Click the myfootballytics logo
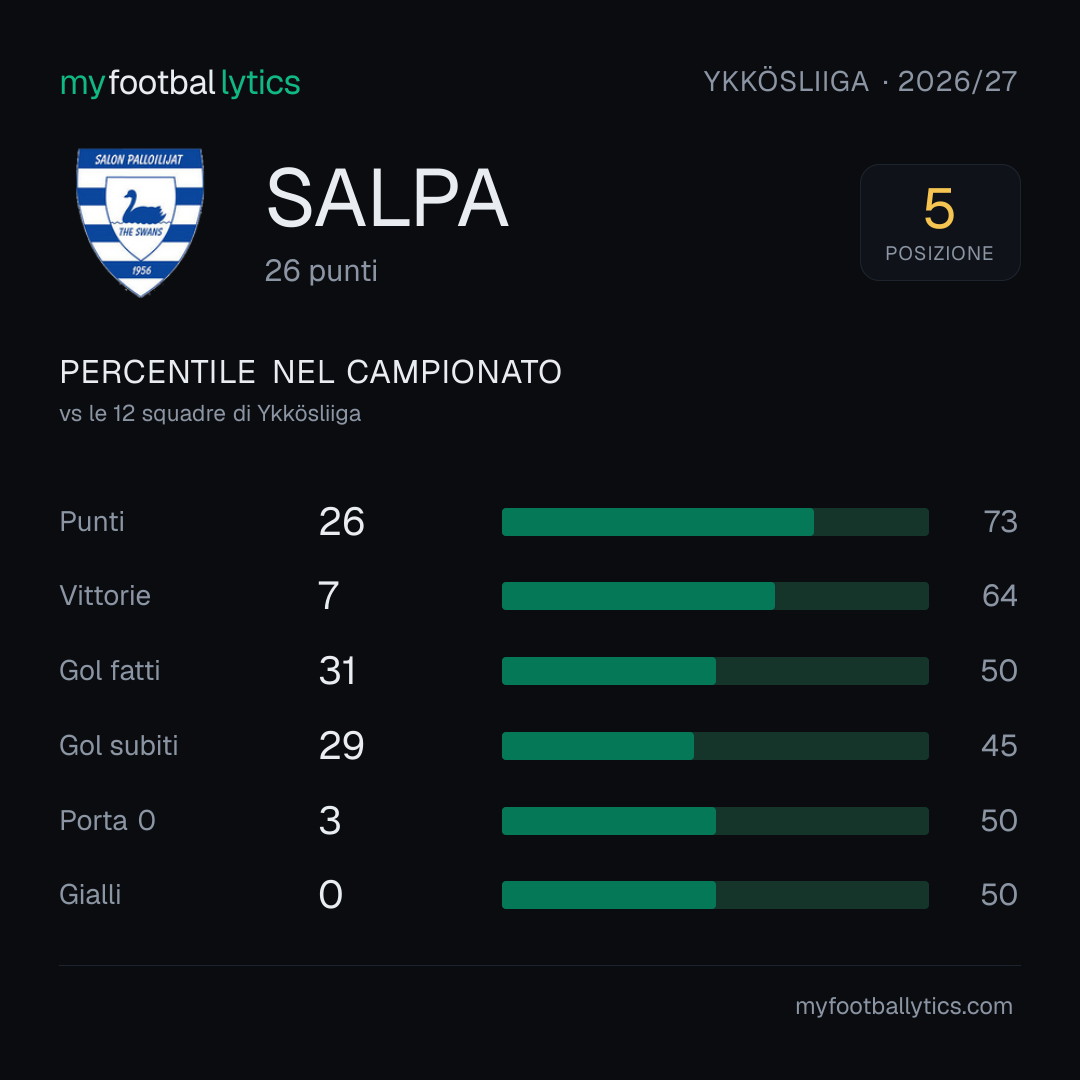Viewport: 1080px width, 1080px height. (180, 83)
